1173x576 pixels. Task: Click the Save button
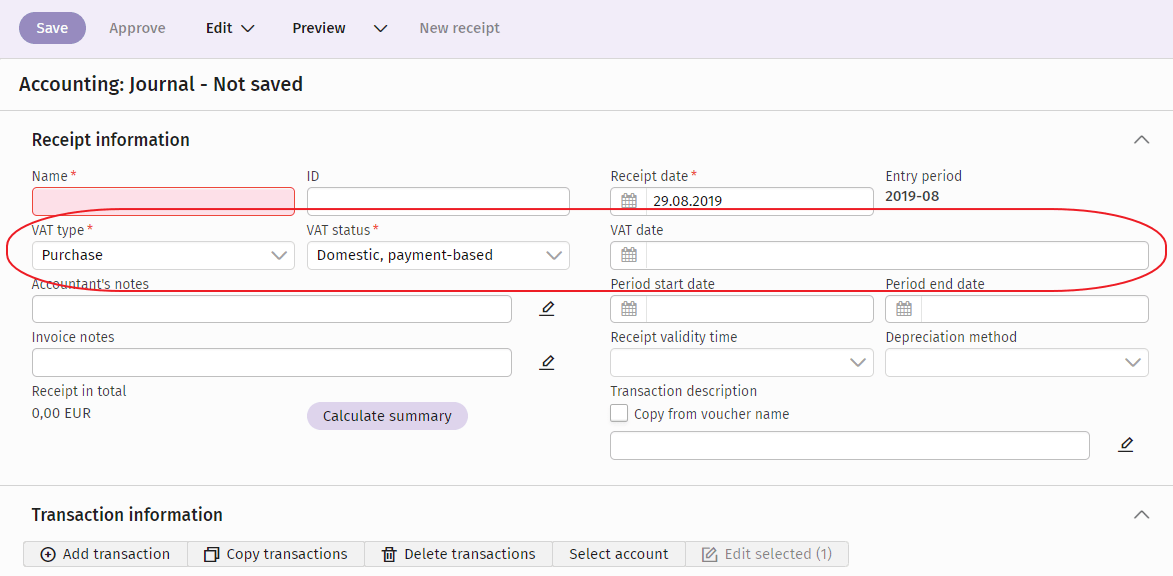[x=52, y=27]
